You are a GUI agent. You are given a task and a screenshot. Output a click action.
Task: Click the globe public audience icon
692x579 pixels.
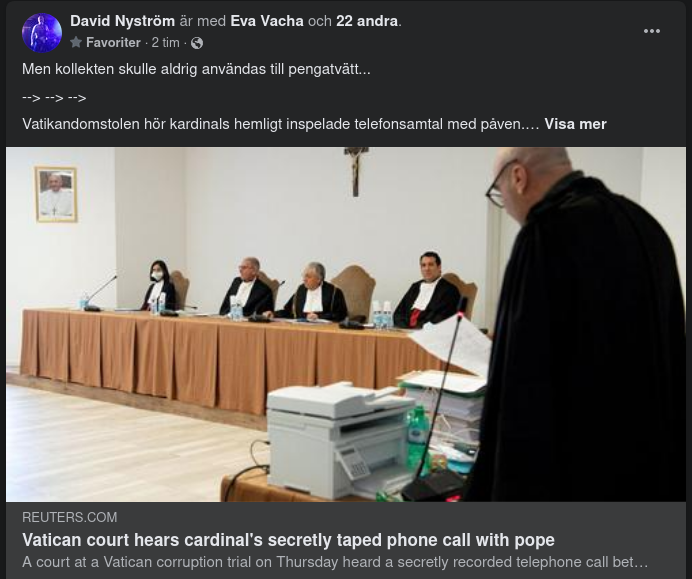point(197,43)
